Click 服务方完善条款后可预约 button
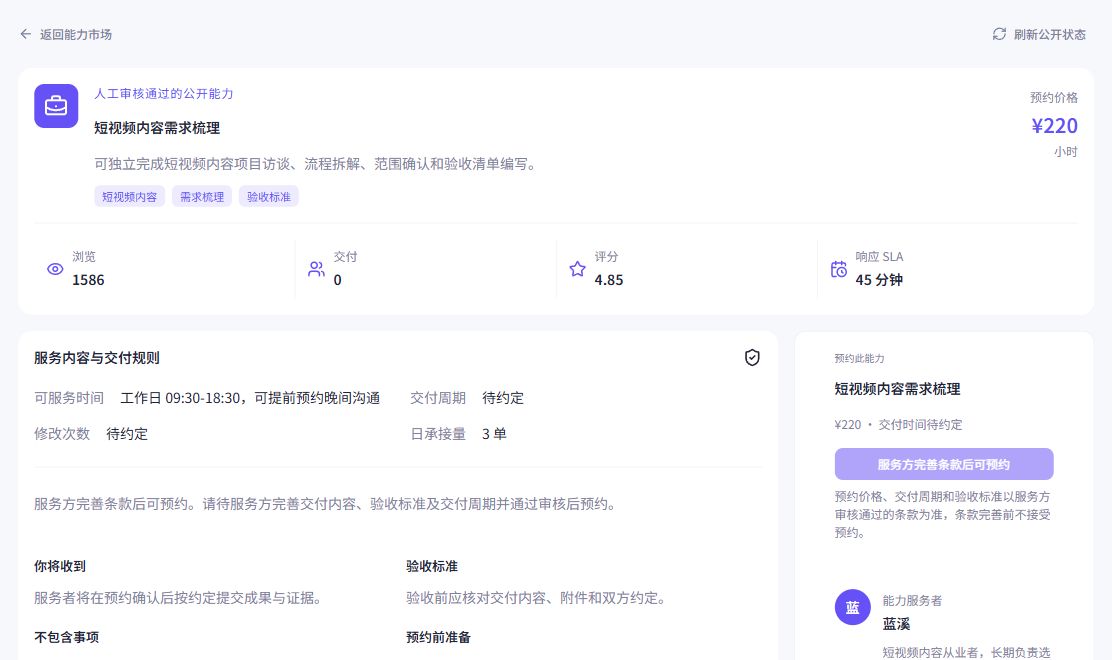 944,464
